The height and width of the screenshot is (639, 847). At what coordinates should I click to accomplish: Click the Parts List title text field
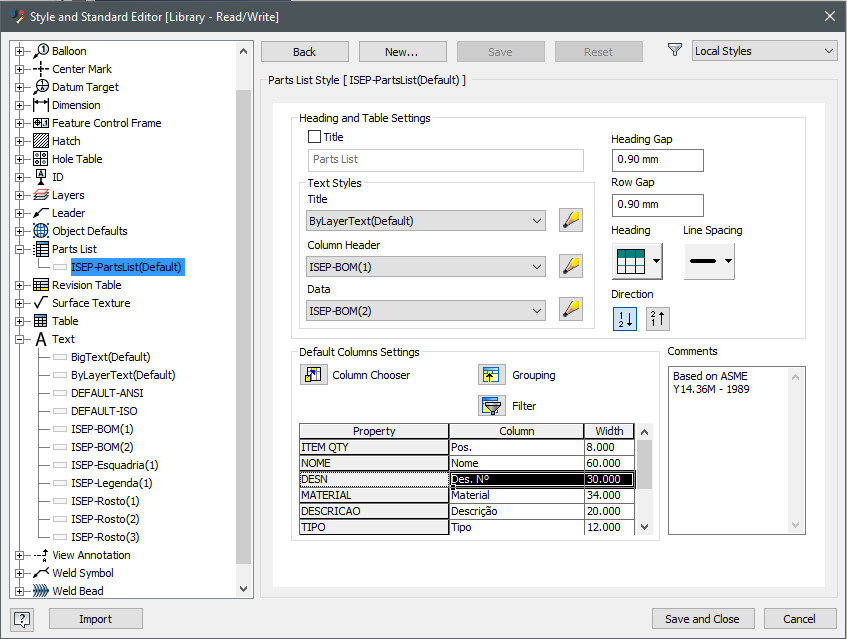coord(446,160)
